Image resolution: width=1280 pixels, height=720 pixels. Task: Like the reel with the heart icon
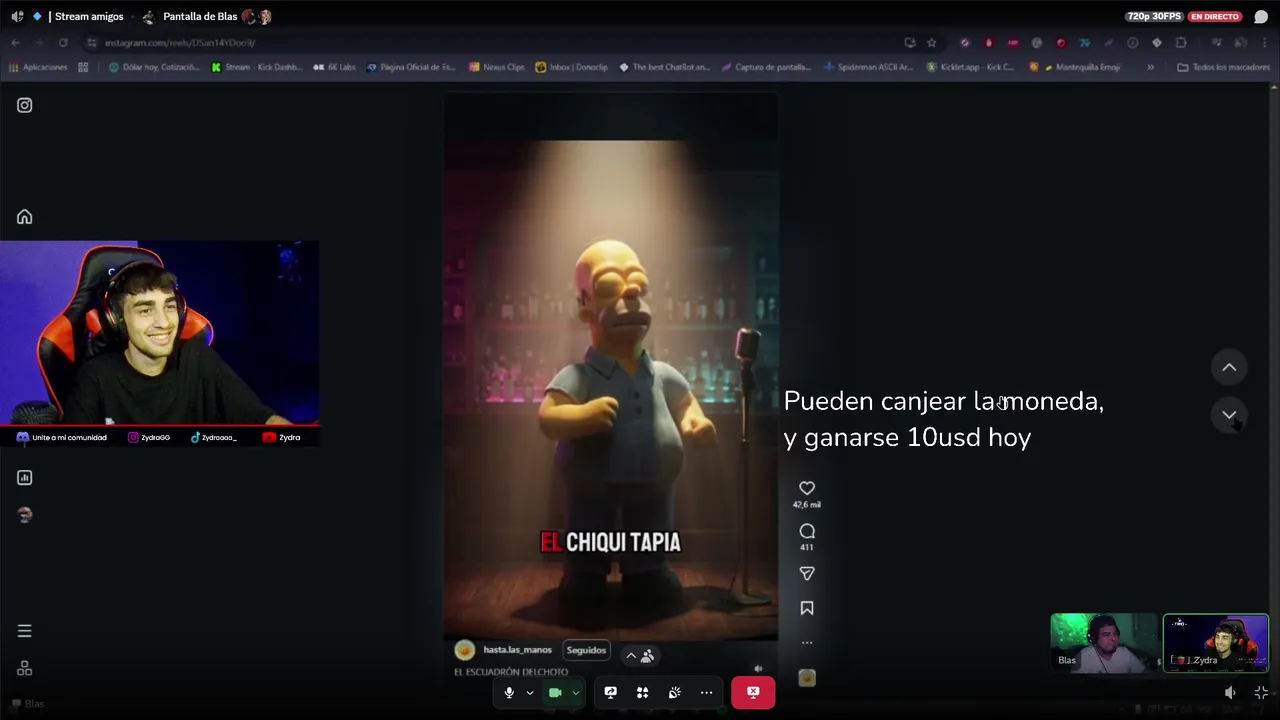807,488
